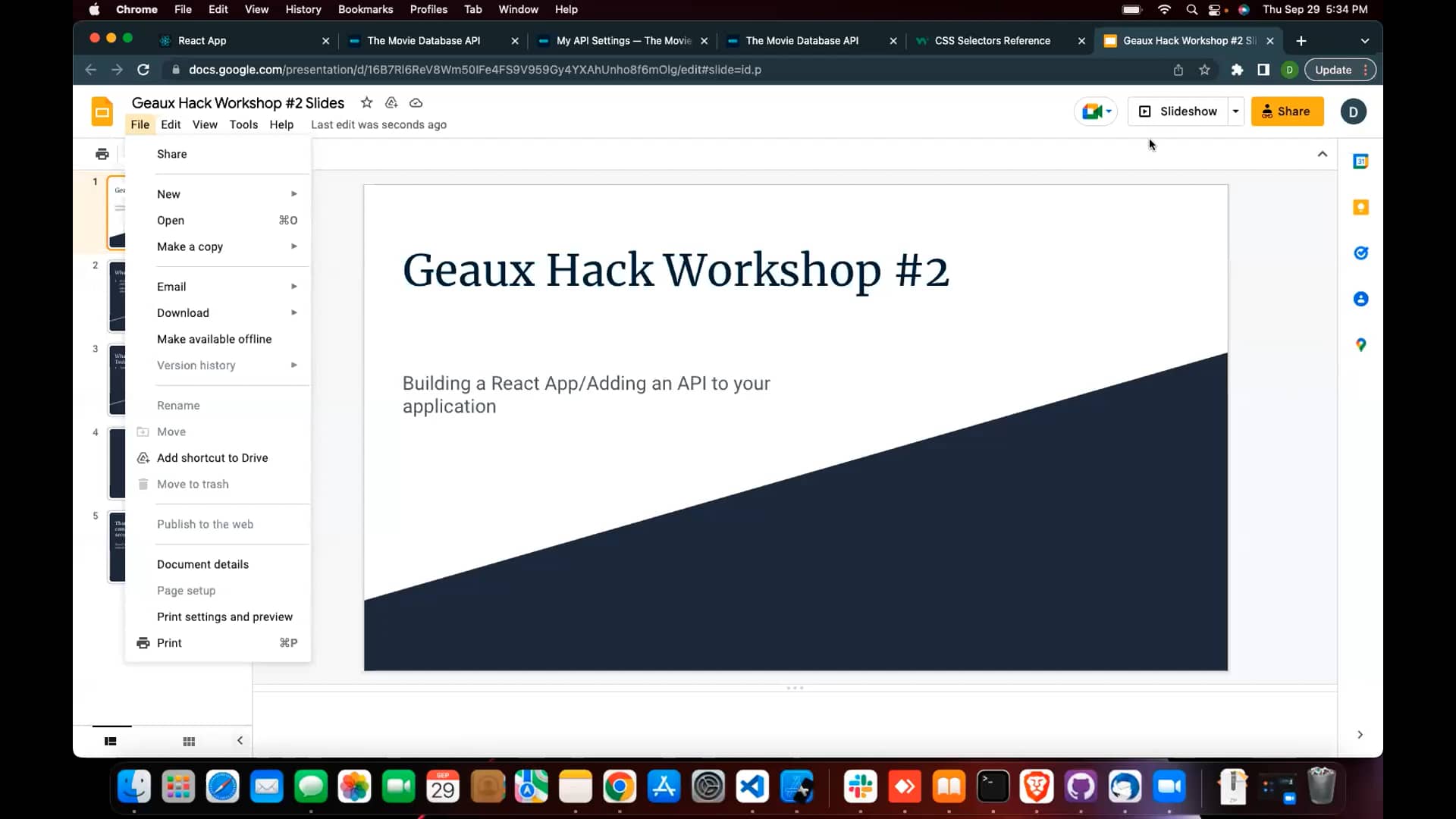
Task: Click the Update button in Chrome
Action: pyautogui.click(x=1332, y=69)
